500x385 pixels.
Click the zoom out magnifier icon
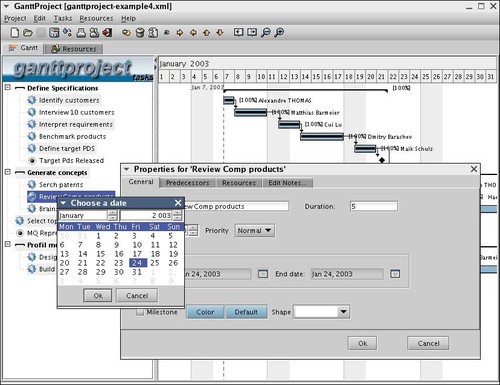266,32
